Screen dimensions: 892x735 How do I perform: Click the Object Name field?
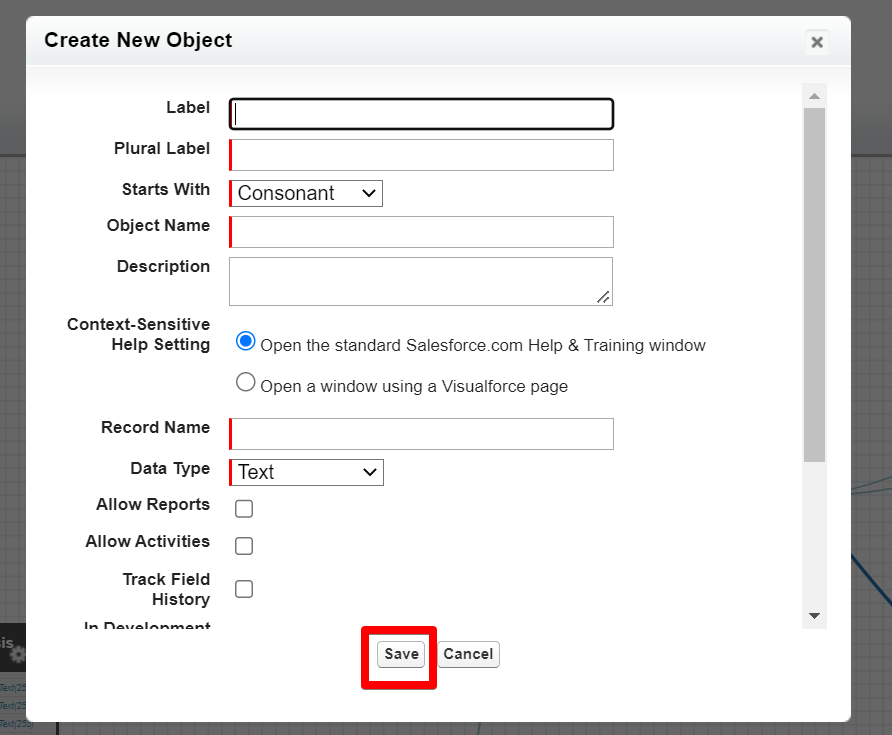coord(422,232)
